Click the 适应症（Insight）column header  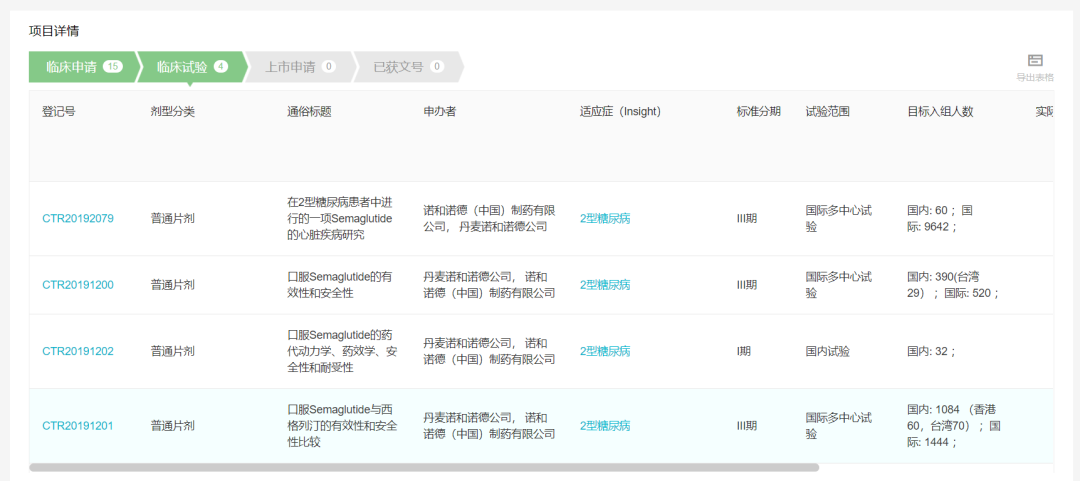[x=620, y=112]
